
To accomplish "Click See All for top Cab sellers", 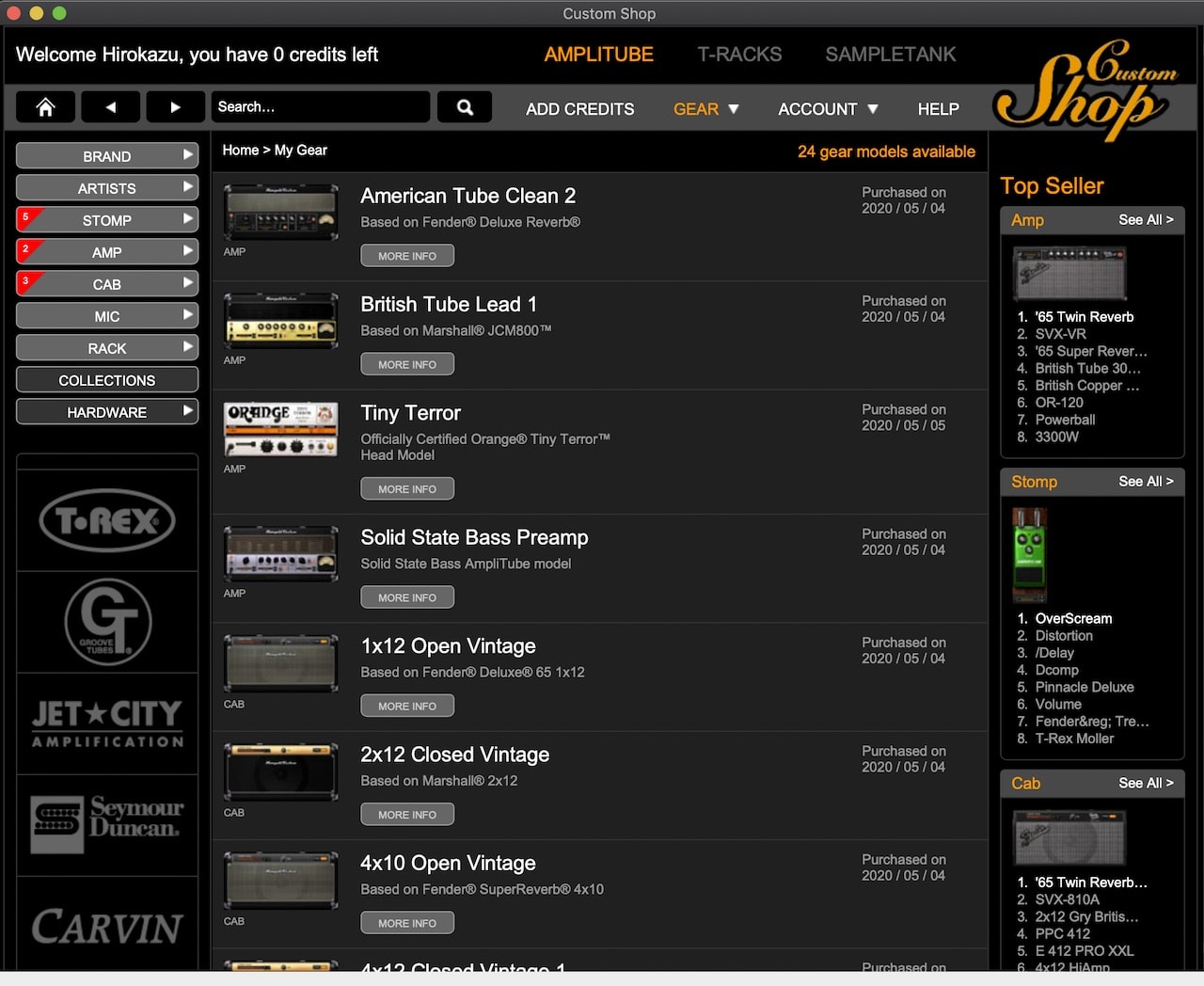I will 1146,783.
